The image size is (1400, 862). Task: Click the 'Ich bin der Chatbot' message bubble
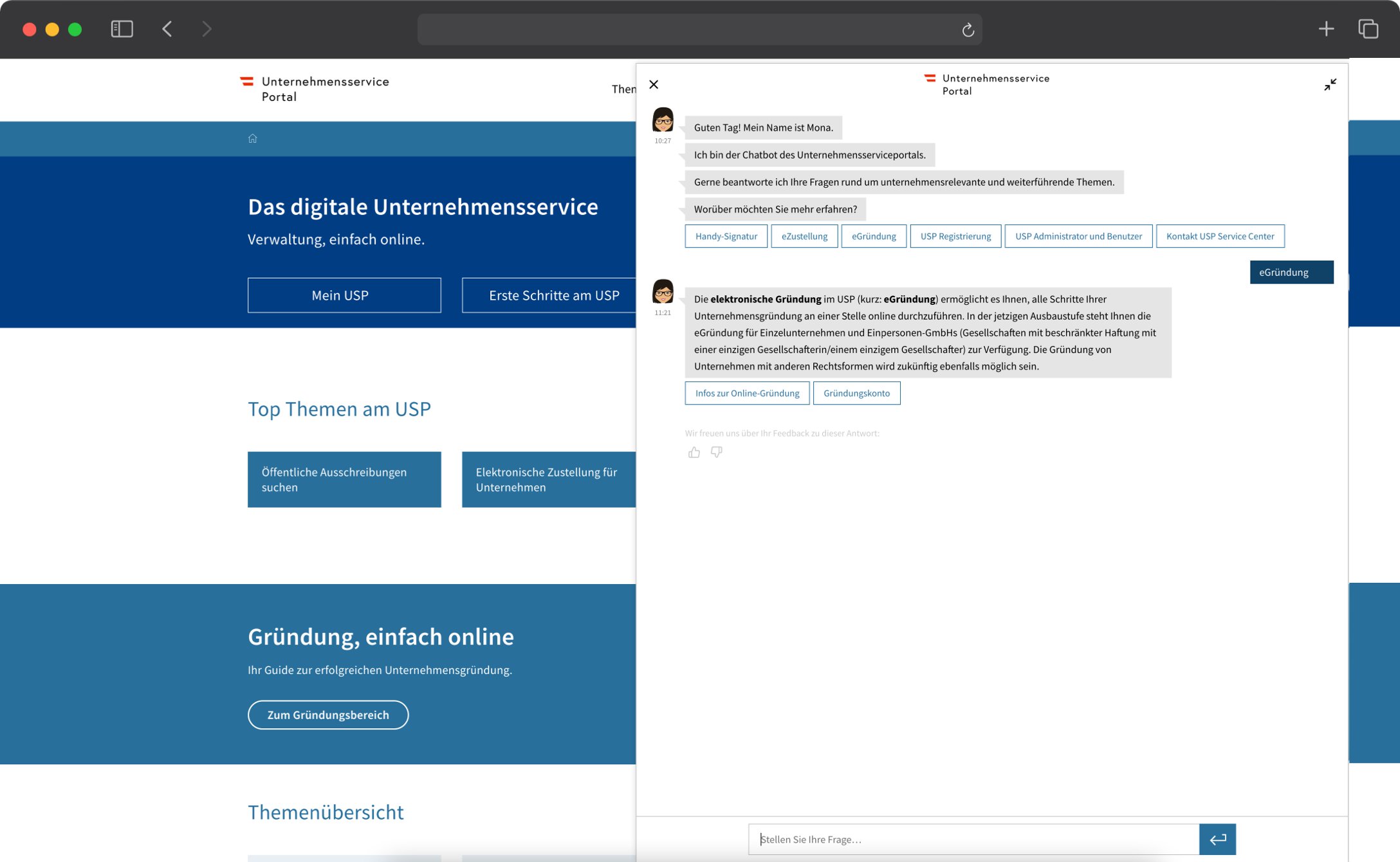tap(809, 155)
